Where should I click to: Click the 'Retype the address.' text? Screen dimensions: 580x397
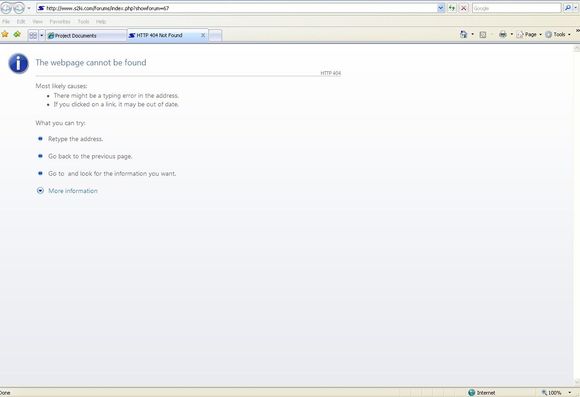(75, 139)
